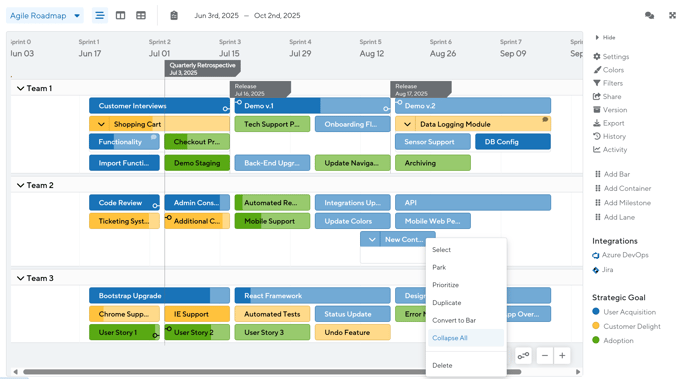Open comment icon on Data Logging Module
Image resolution: width=688 pixels, height=379 pixels.
(545, 119)
